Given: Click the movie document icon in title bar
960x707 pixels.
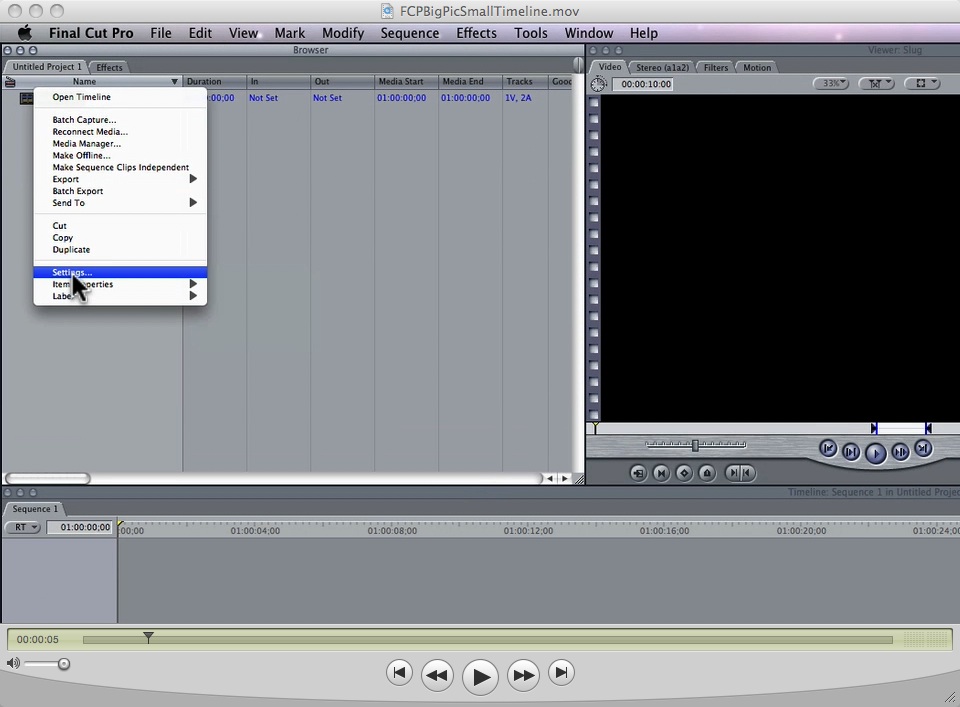Looking at the screenshot, I should (x=387, y=11).
